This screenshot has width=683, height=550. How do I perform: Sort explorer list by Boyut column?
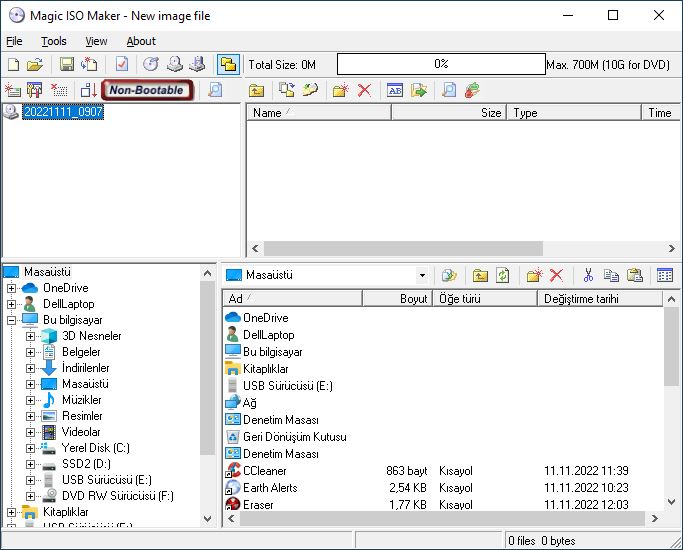click(x=397, y=299)
